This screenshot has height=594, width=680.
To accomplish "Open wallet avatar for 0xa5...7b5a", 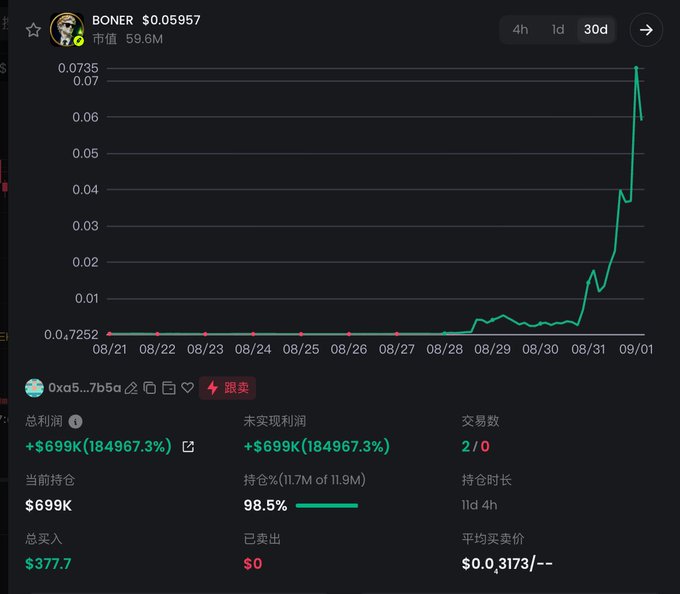I will click(x=34, y=388).
